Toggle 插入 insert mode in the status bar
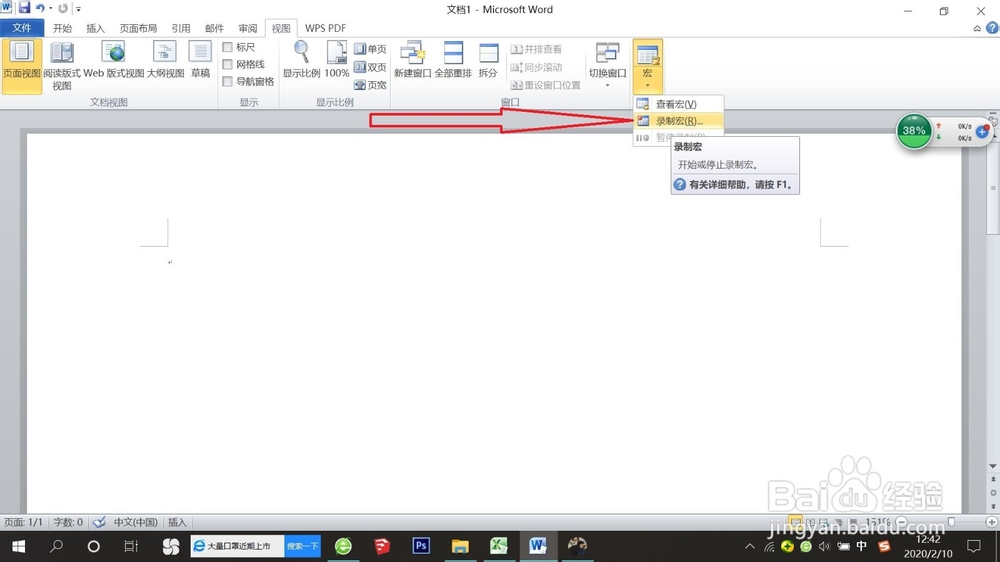 pos(177,522)
